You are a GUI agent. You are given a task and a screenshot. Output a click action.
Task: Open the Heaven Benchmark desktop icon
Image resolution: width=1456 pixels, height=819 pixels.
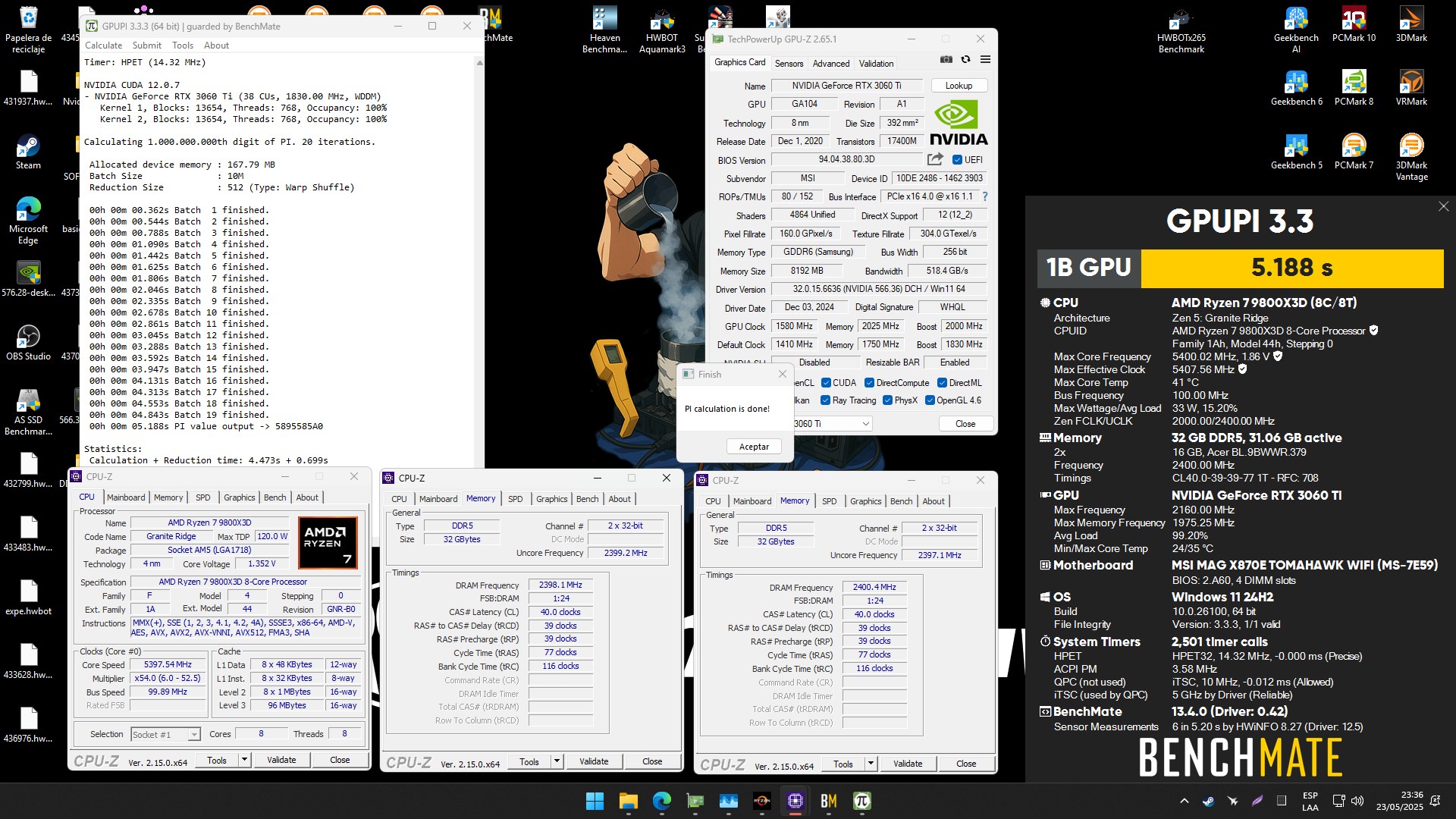604,30
